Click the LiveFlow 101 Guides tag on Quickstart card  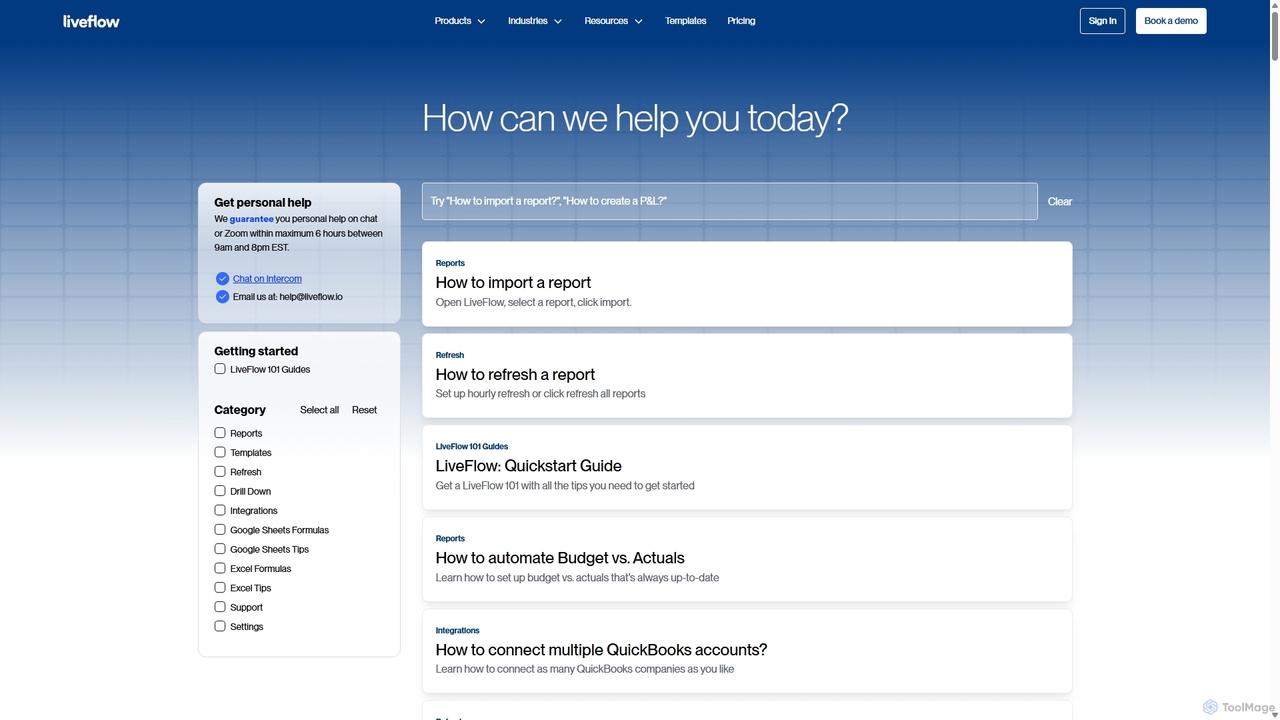(x=472, y=447)
